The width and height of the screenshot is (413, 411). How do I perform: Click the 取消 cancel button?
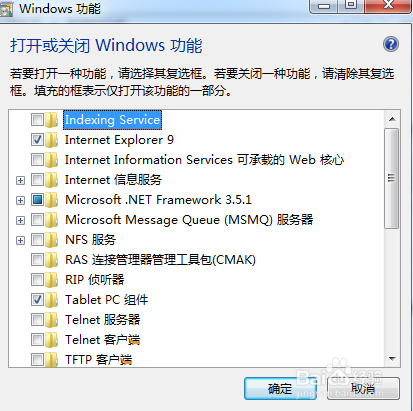[x=363, y=389]
